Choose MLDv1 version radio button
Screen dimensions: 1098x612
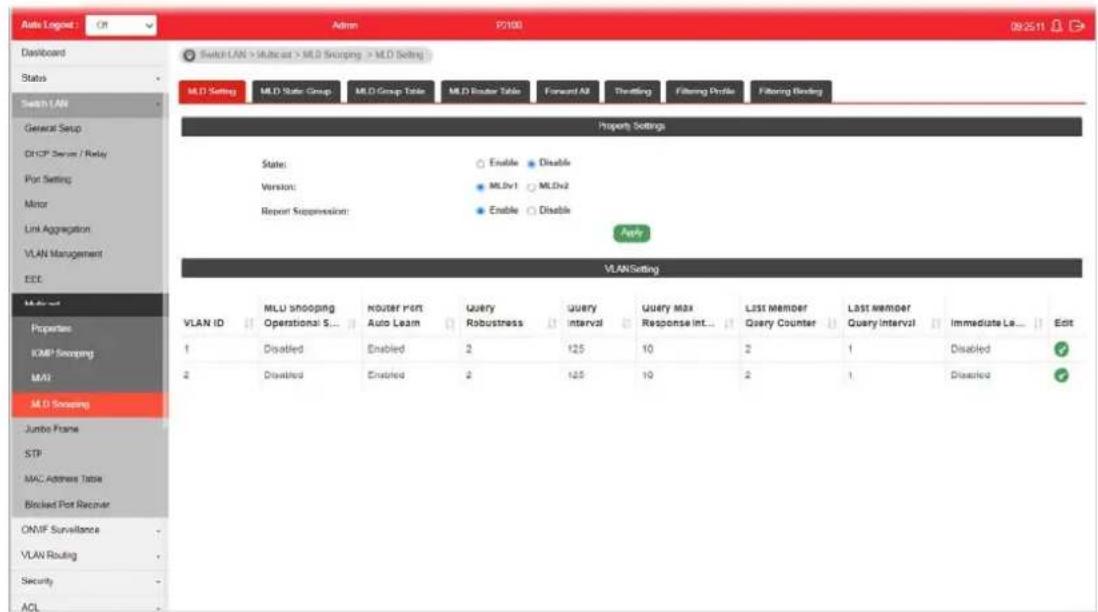[x=480, y=187]
